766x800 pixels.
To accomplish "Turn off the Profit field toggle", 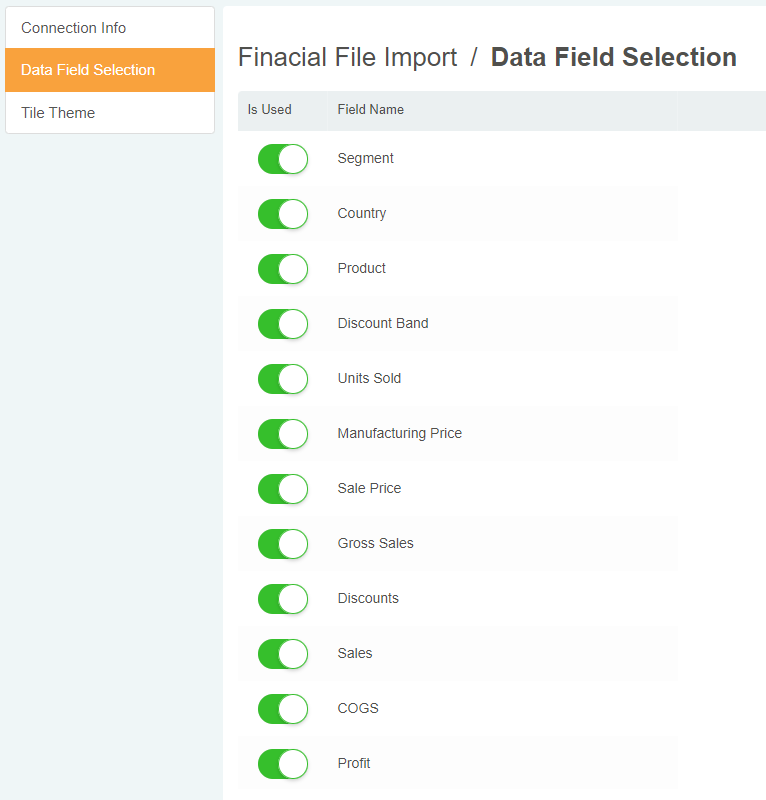I will click(x=282, y=764).
